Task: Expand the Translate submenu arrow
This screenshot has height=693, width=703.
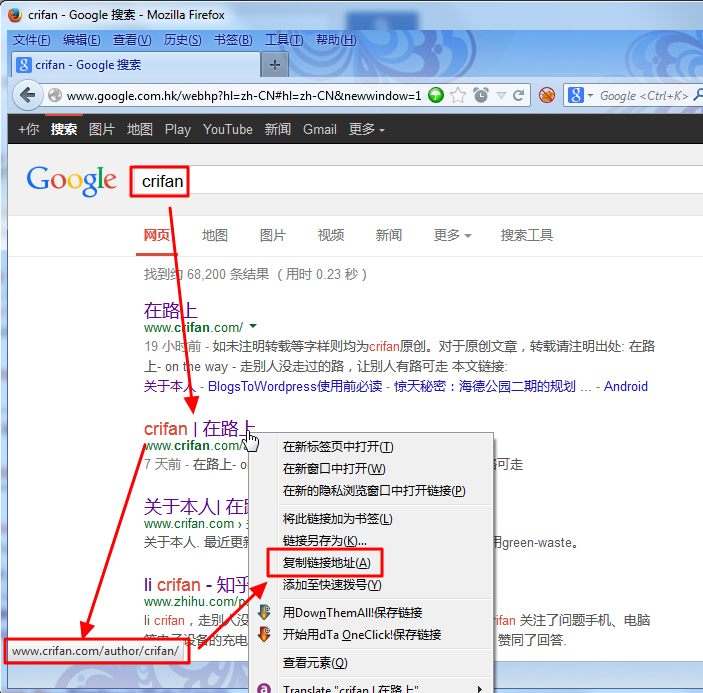Action: tap(480, 689)
